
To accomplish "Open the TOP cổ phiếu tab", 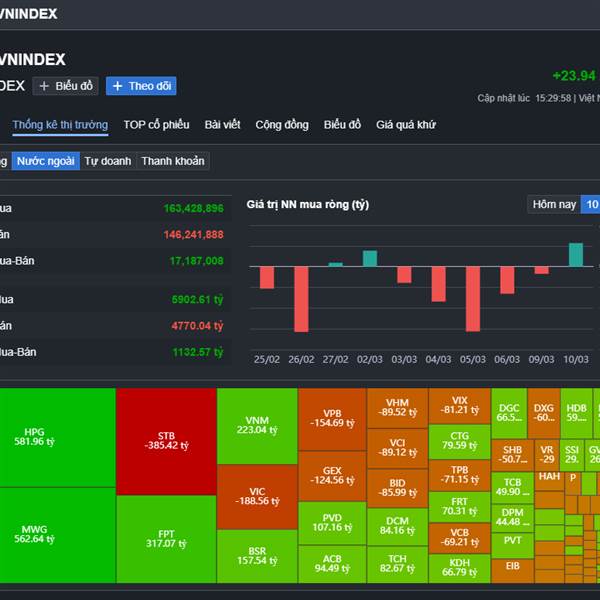I will point(156,125).
